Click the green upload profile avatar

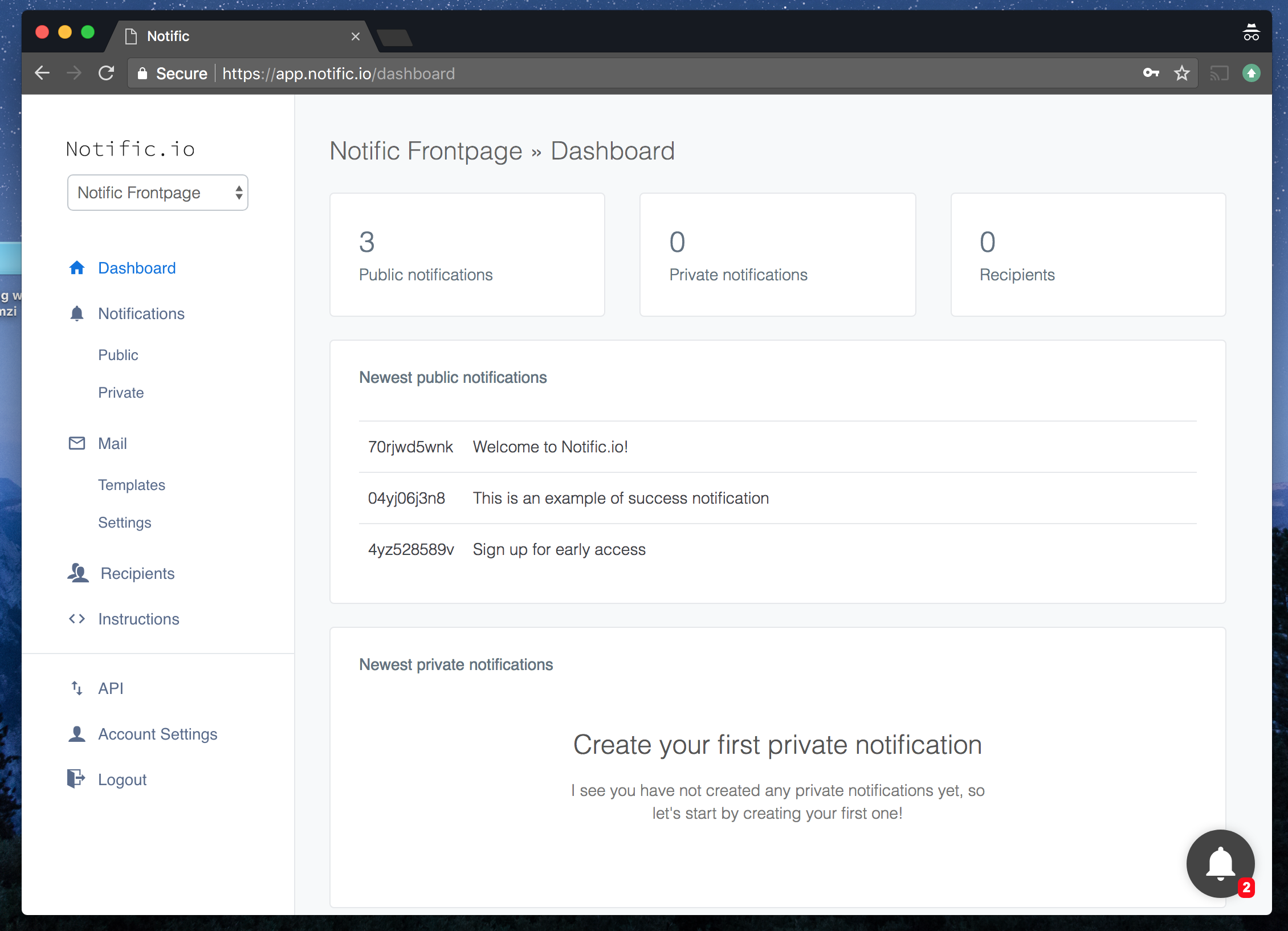[x=1252, y=73]
